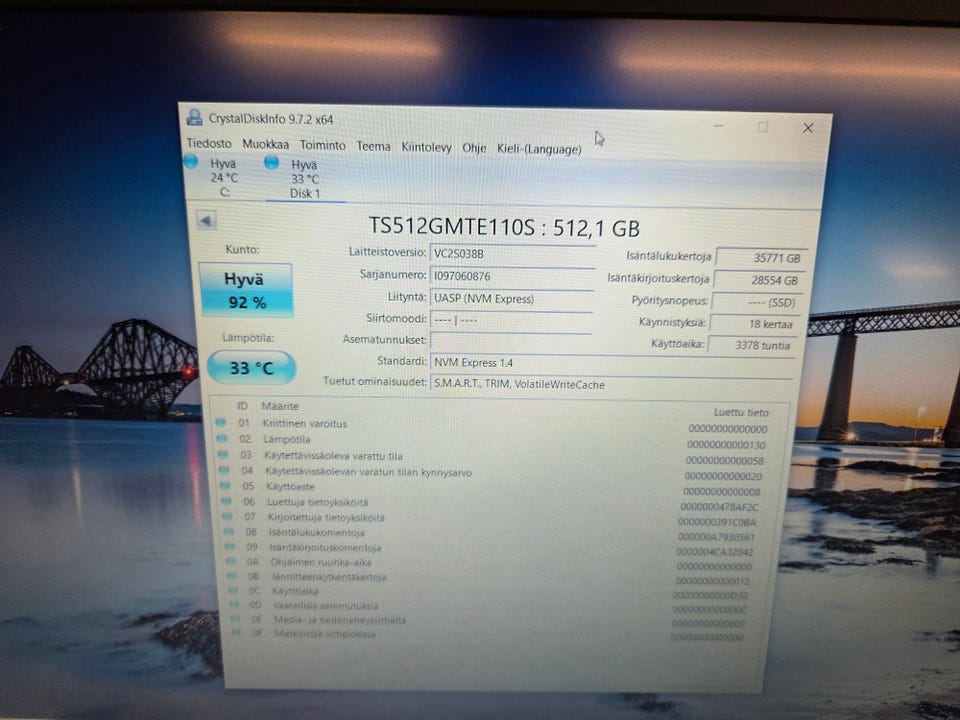Click the CrystalDiskInfo app icon in title bar
Image resolution: width=960 pixels, height=720 pixels.
click(x=195, y=117)
